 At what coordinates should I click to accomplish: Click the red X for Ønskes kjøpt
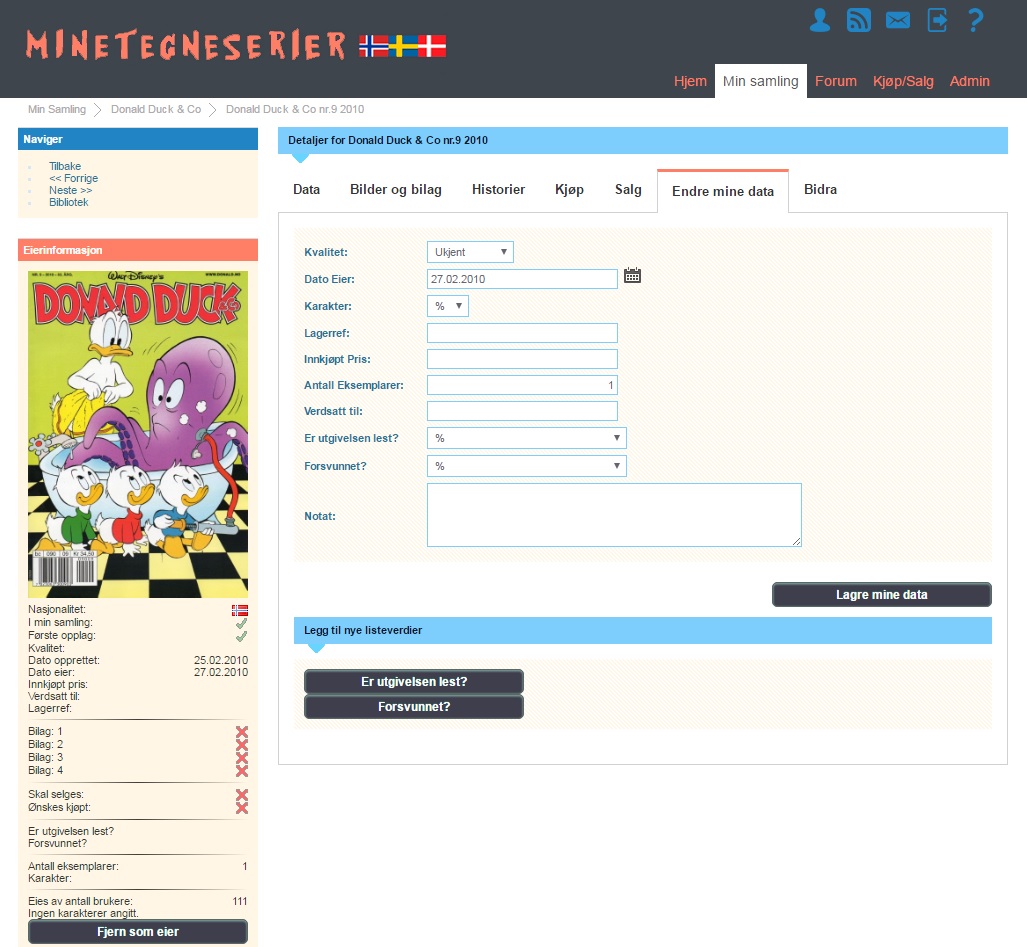pyautogui.click(x=242, y=808)
